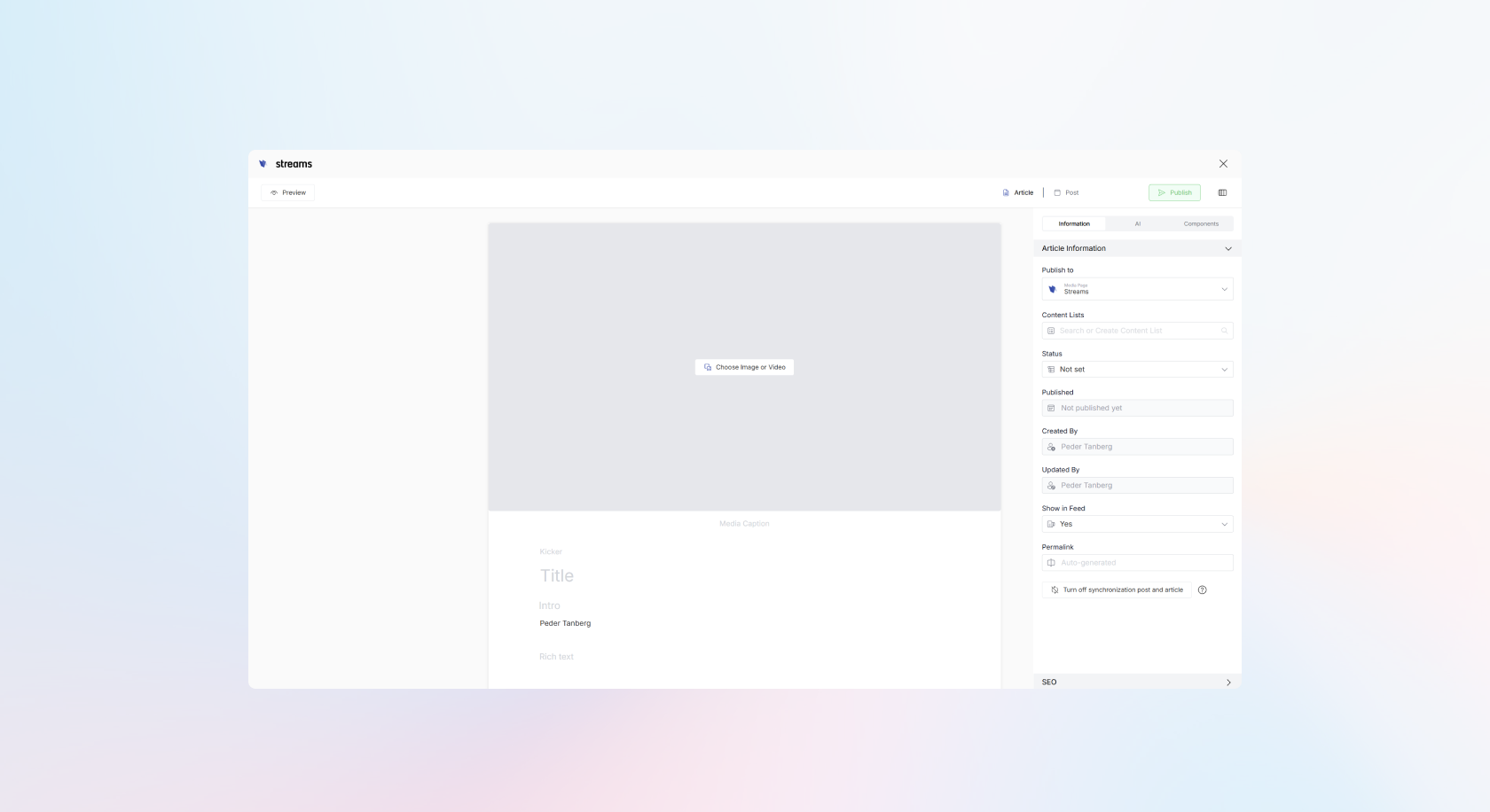The width and height of the screenshot is (1490, 812).
Task: Open the Status Not set dropdown
Action: [x=1136, y=369]
